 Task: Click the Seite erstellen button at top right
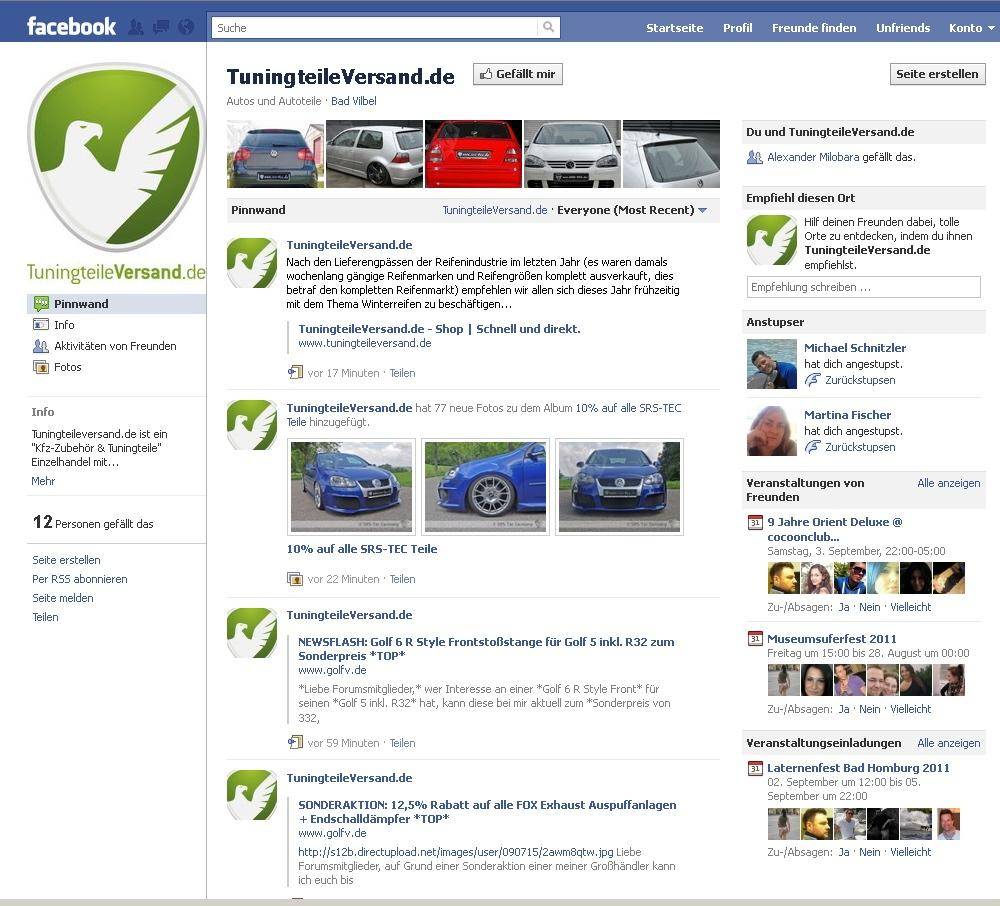937,74
